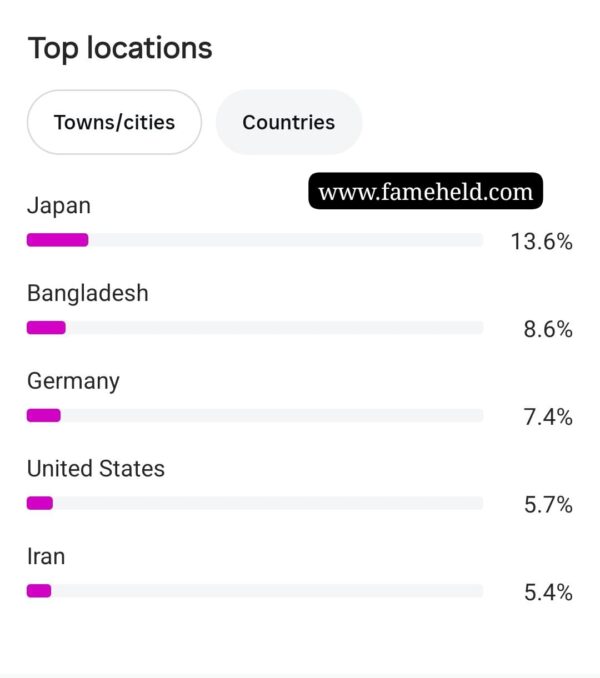Select the Countries tab
This screenshot has height=678, width=600.
[x=289, y=122]
